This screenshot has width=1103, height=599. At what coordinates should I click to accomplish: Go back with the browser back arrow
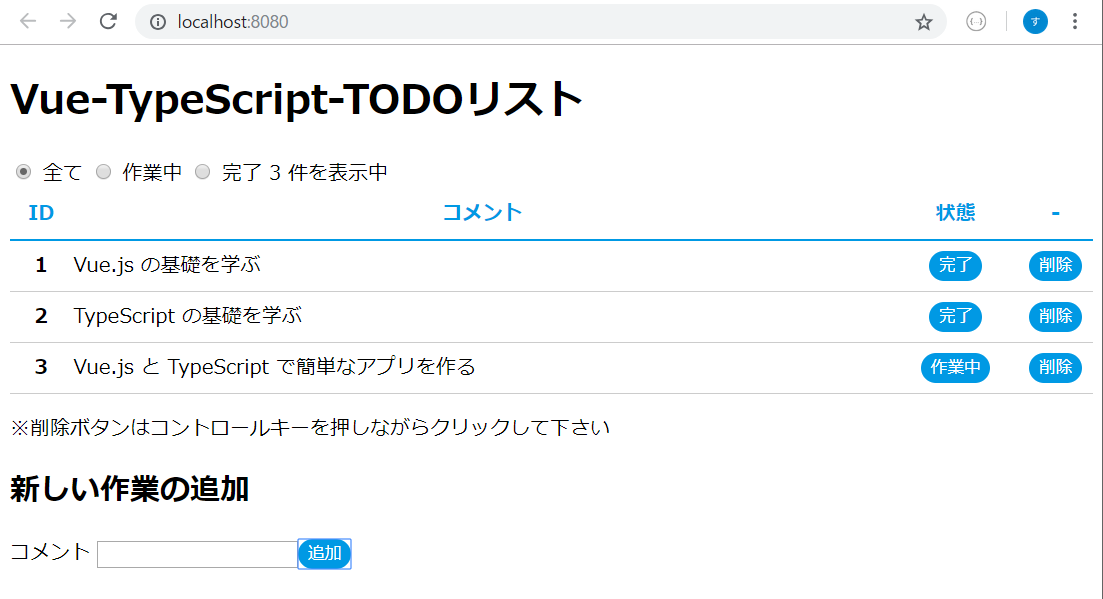pos(28,21)
